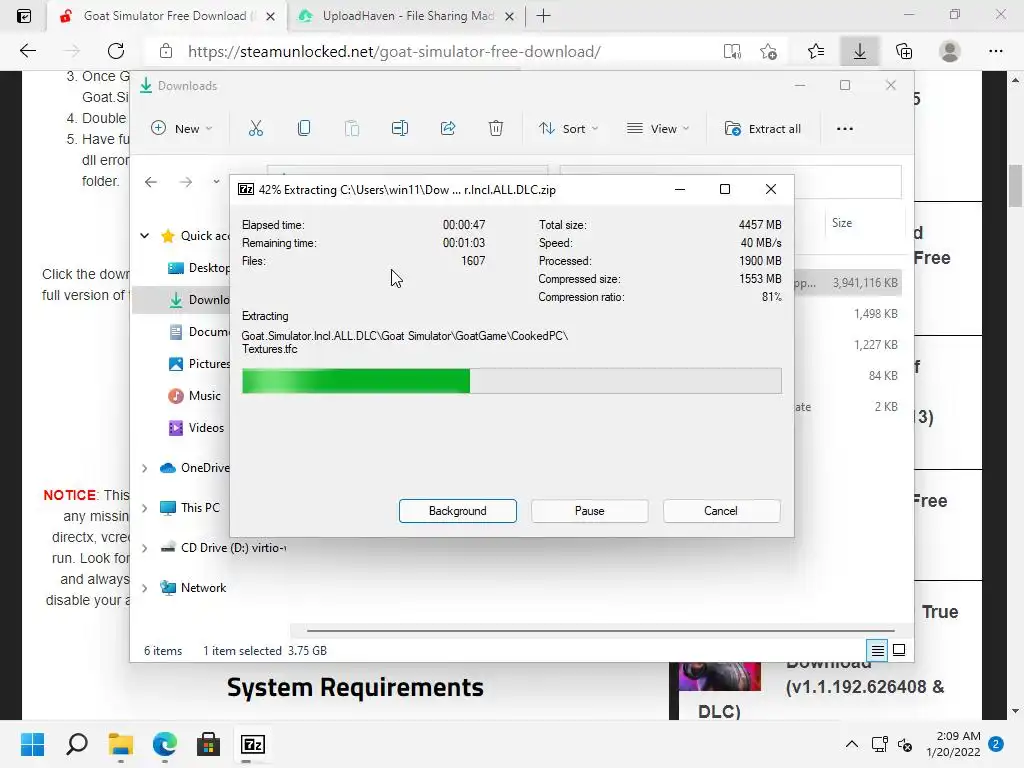Open the New dropdown in Explorer
Image resolution: width=1024 pixels, height=768 pixels.
coord(182,129)
